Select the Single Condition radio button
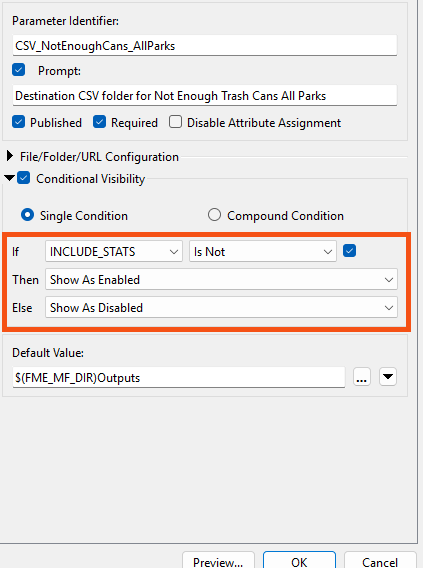423x568 pixels. pyautogui.click(x=28, y=215)
